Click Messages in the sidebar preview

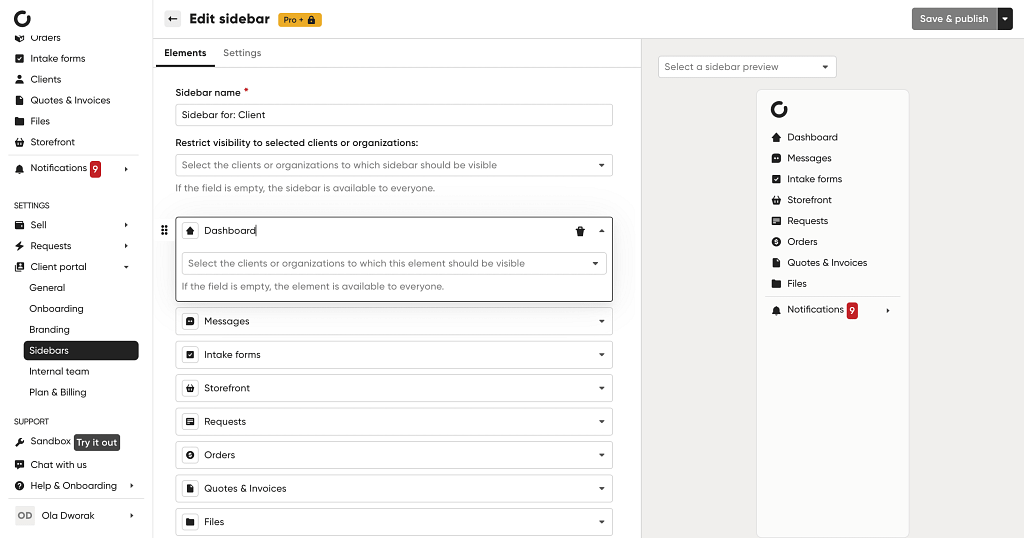809,158
